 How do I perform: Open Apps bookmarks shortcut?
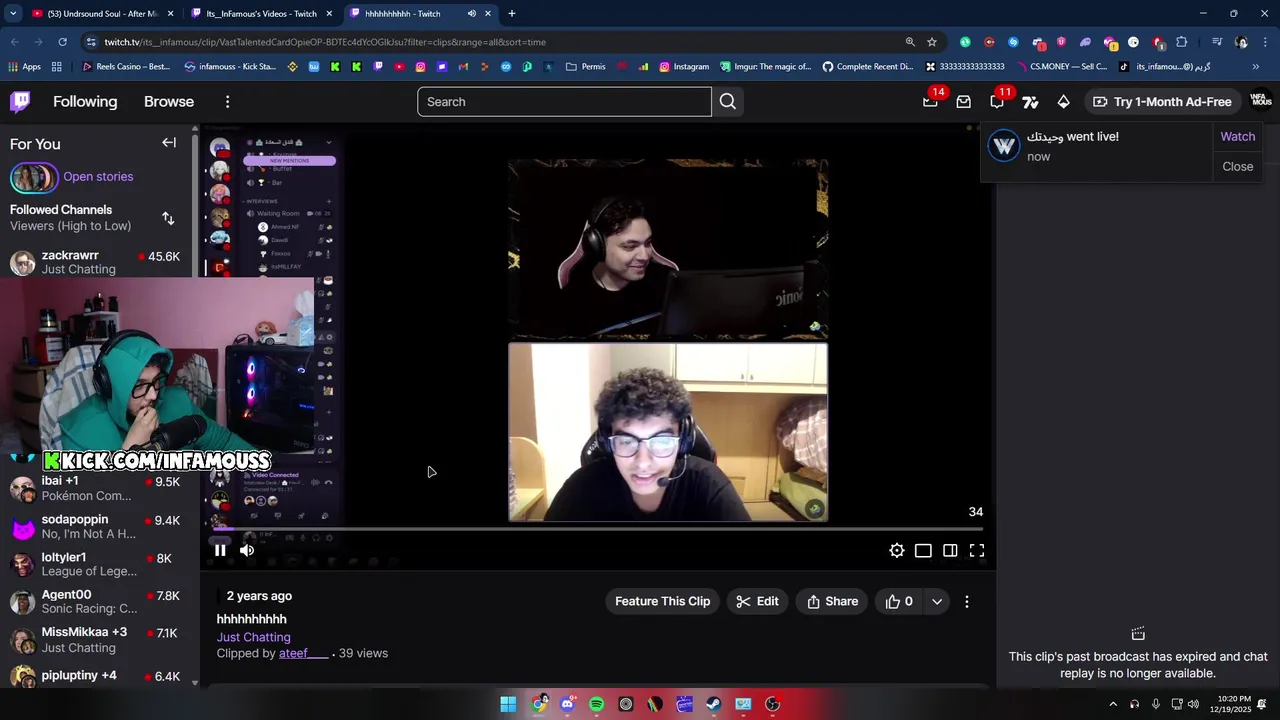coord(24,67)
